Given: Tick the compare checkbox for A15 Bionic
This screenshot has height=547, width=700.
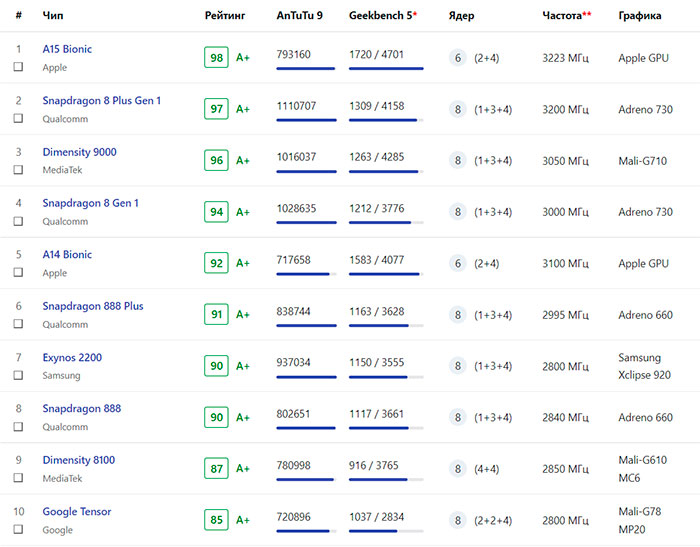Looking at the screenshot, I should (x=18, y=67).
